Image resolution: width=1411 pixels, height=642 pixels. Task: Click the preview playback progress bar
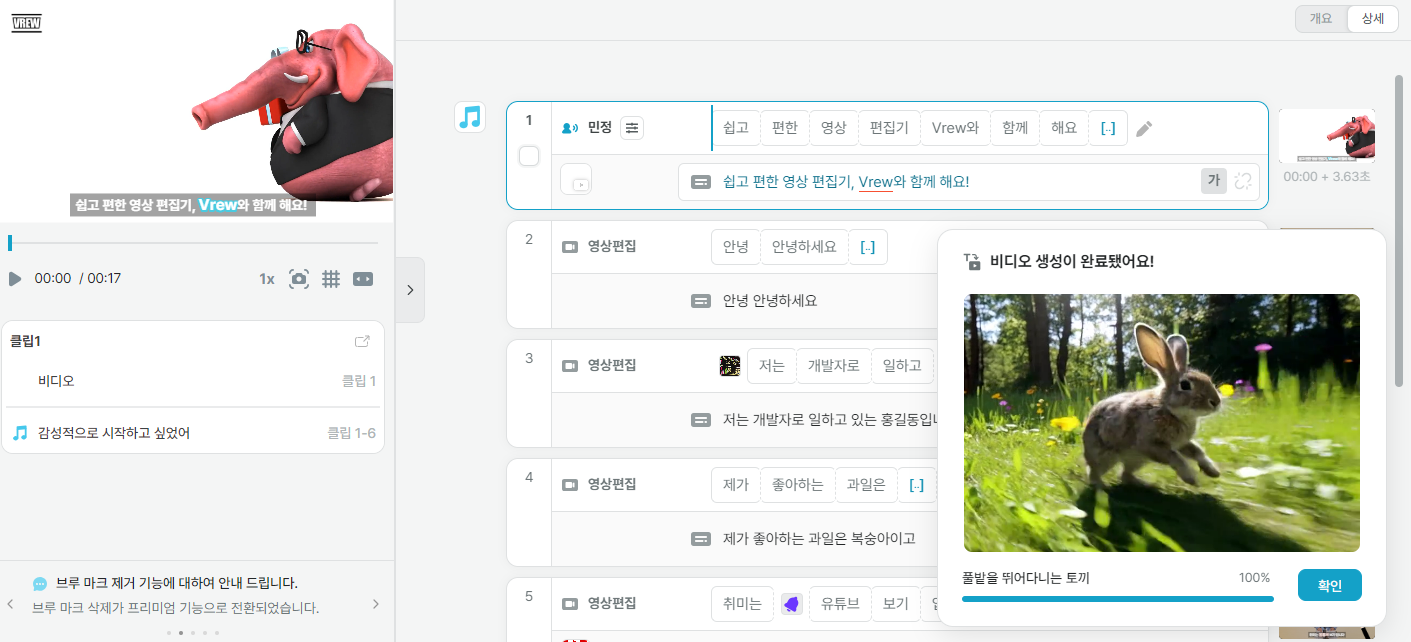[x=193, y=243]
